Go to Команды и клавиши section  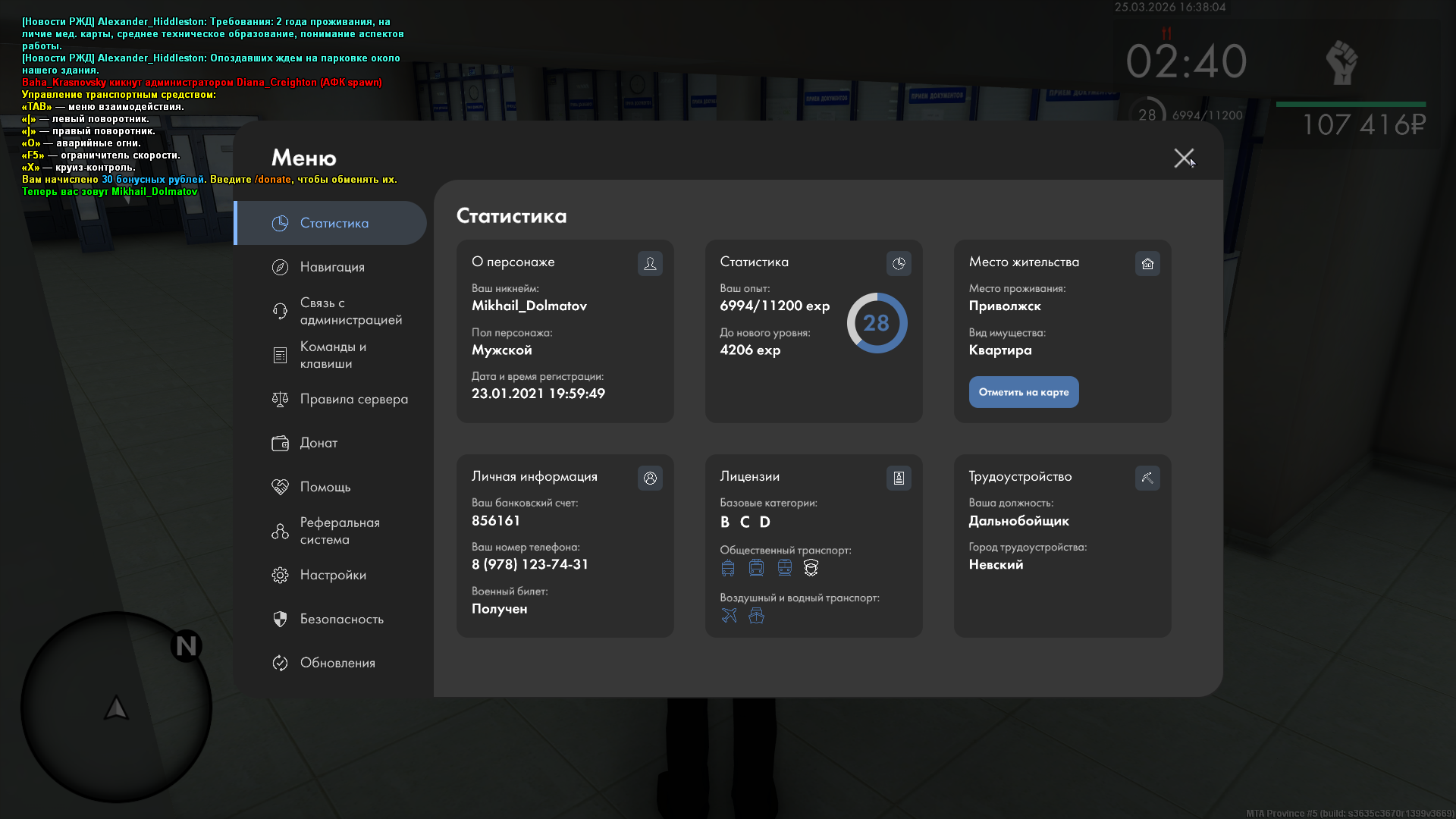pos(332,355)
